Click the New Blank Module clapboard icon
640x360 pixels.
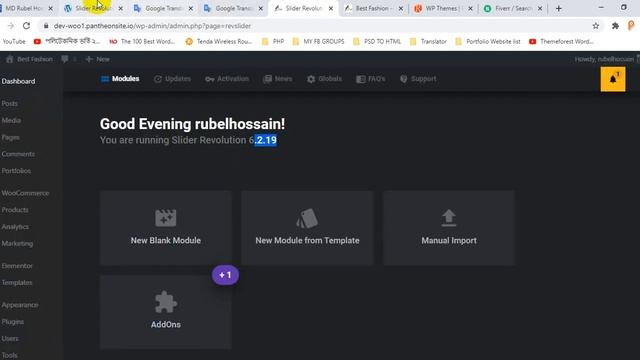165,218
